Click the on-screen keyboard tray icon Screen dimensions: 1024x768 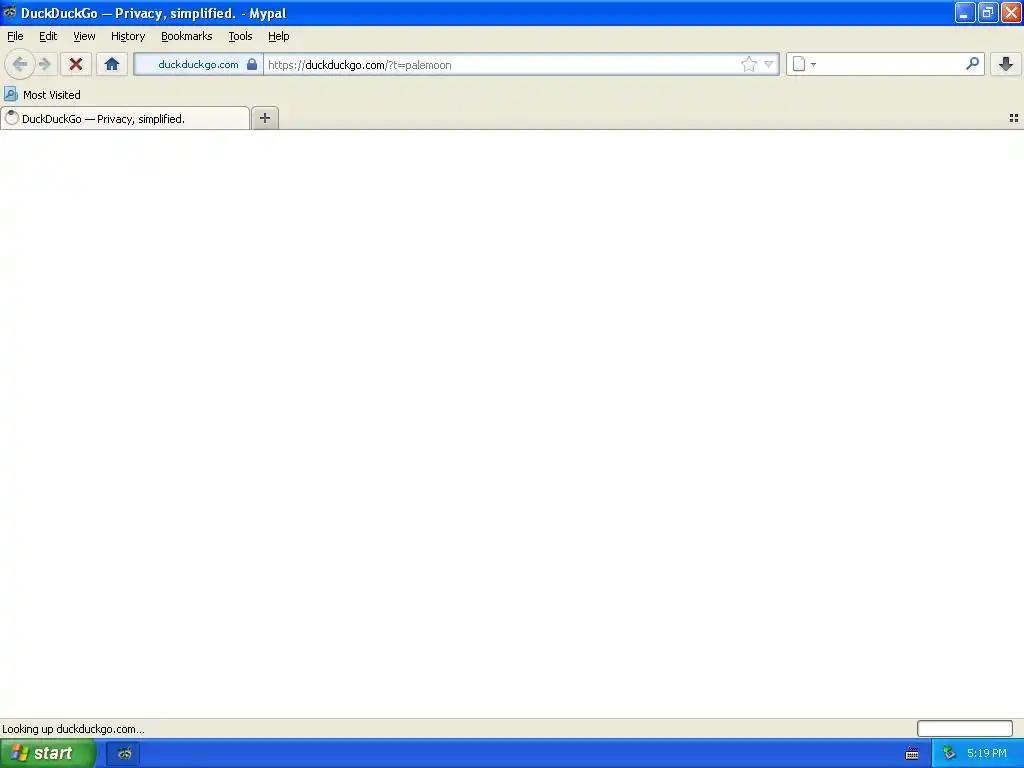(x=912, y=754)
